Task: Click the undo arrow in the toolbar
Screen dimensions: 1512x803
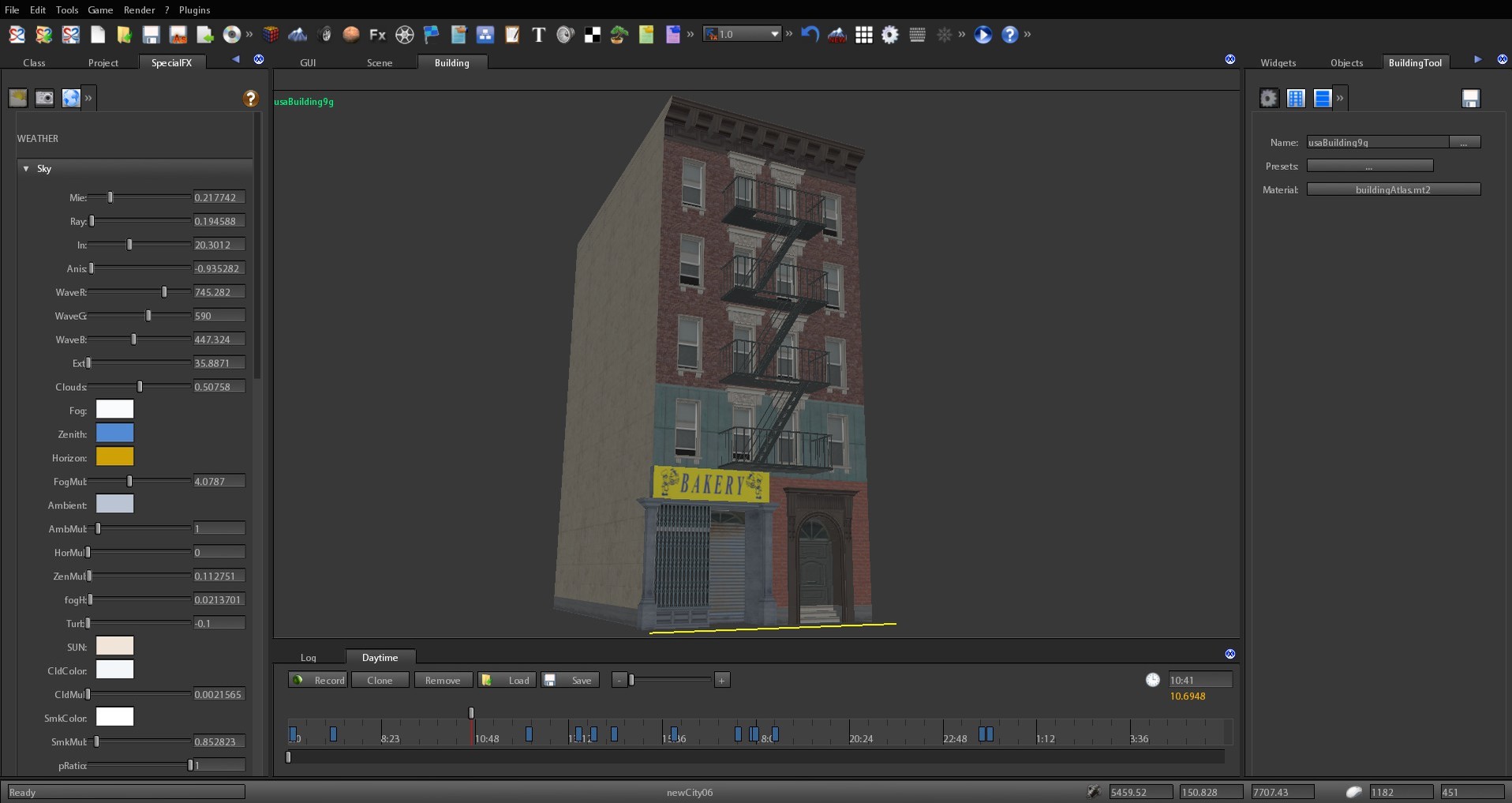Action: coord(810,34)
